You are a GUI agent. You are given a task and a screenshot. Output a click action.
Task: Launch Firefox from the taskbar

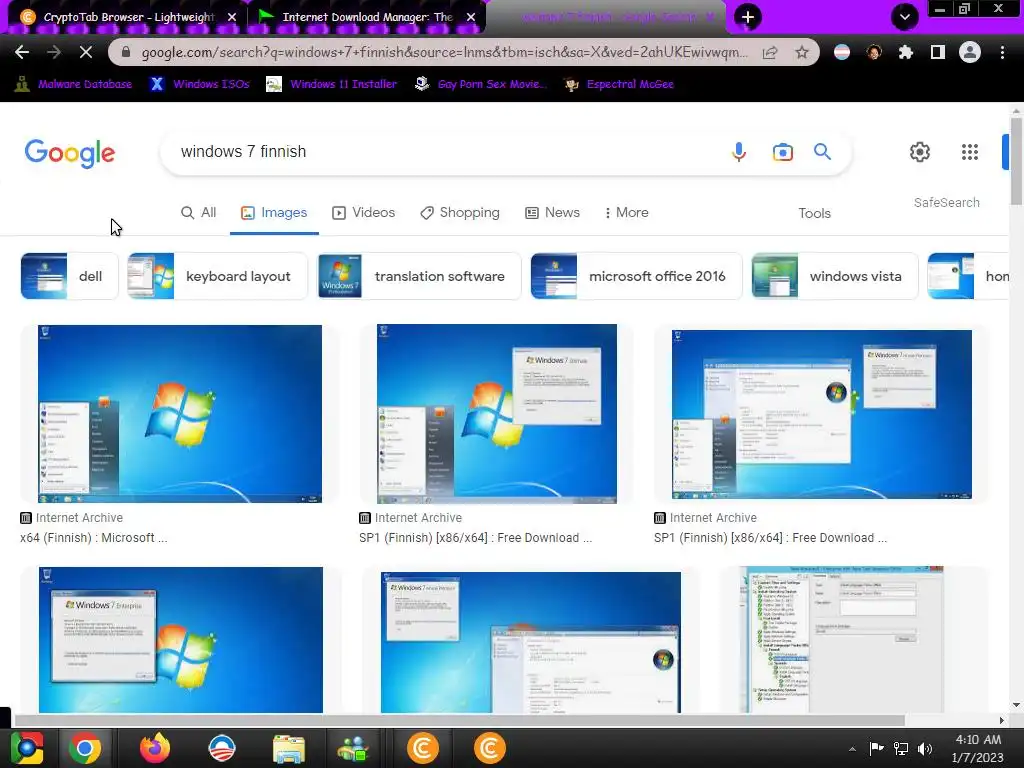155,748
